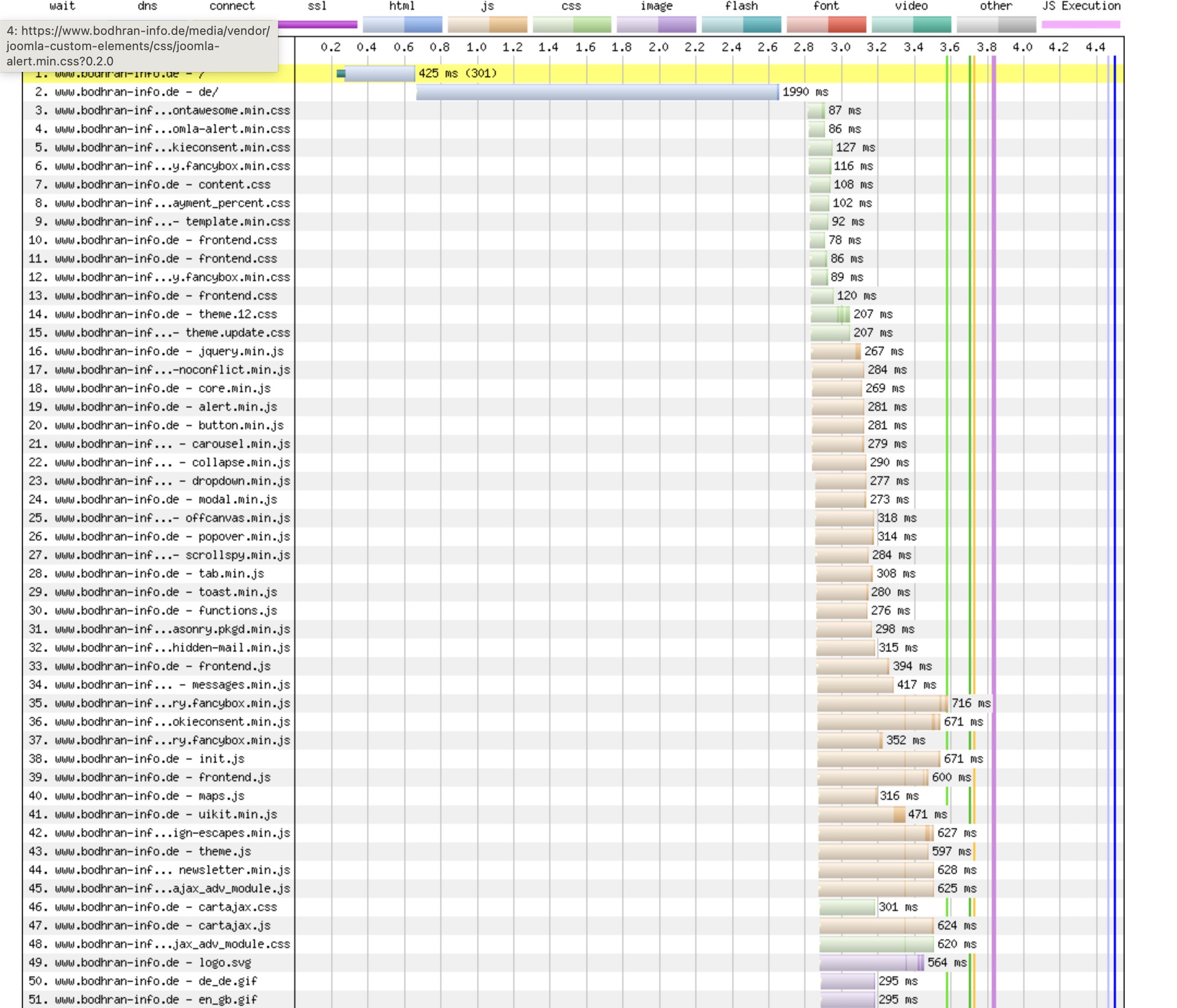Screen dimensions: 1177x1008
Task: Click the flash legend color swatch
Action: 741,25
